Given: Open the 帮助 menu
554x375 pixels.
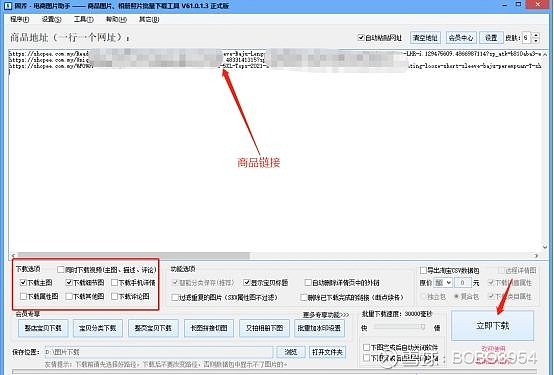Looking at the screenshot, I should tap(116, 19).
